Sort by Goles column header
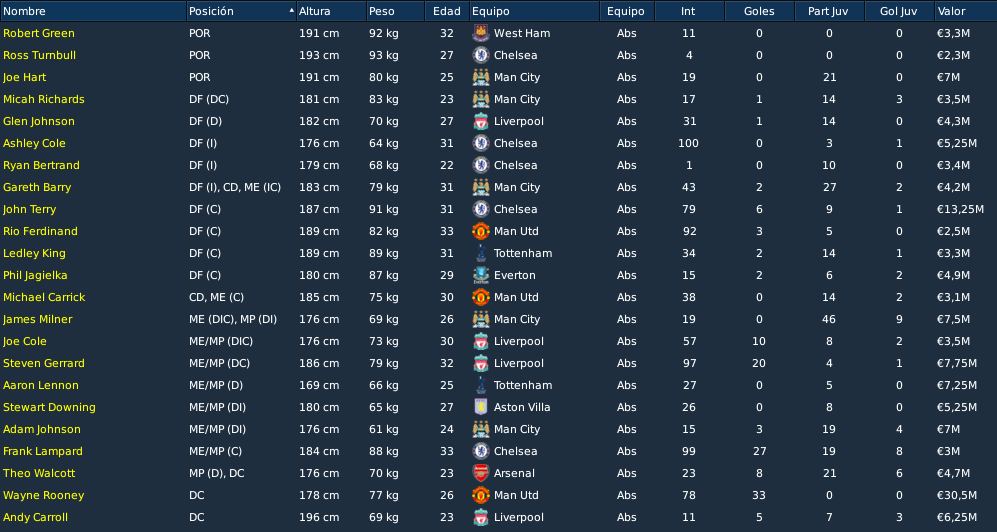The width and height of the screenshot is (997, 532). pos(759,11)
